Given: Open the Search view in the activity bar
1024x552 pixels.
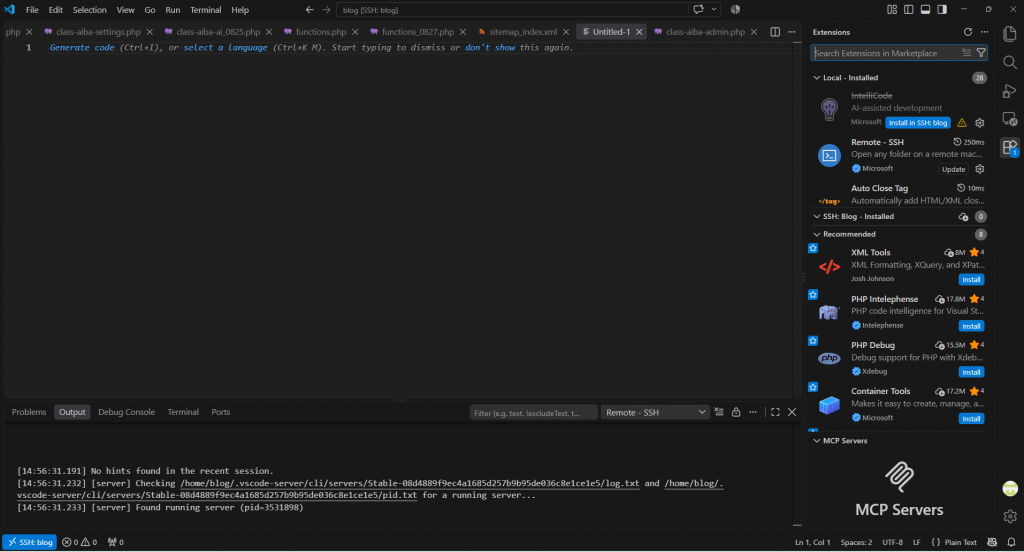Looking at the screenshot, I should (x=1010, y=63).
